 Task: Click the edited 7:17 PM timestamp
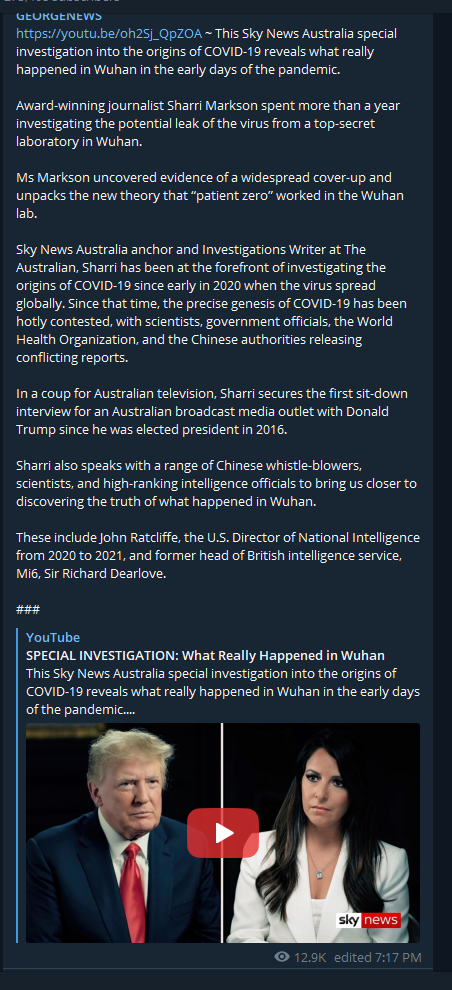378,957
